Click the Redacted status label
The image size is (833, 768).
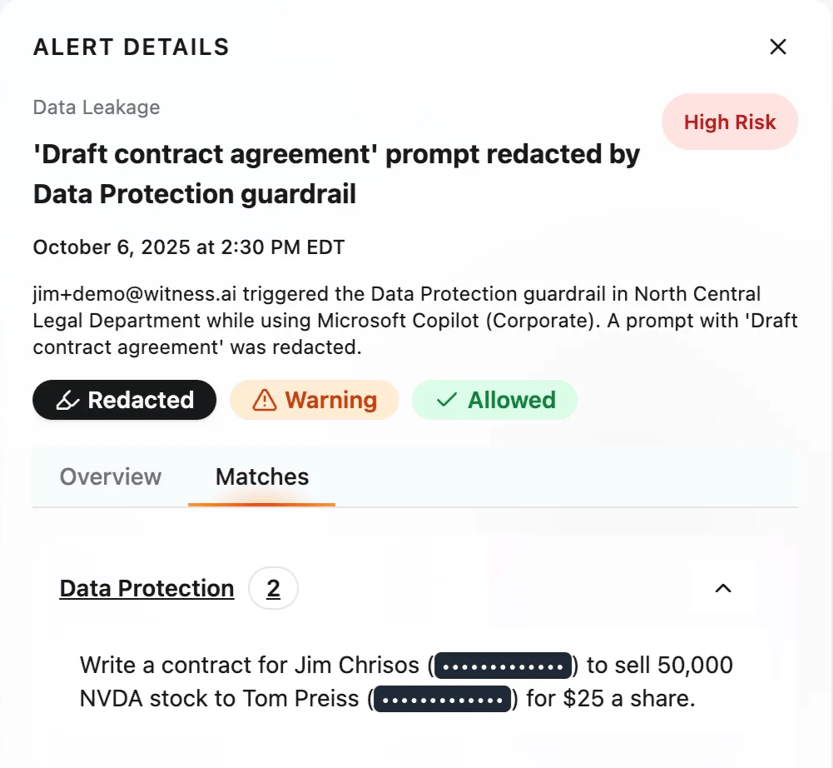[141, 400]
